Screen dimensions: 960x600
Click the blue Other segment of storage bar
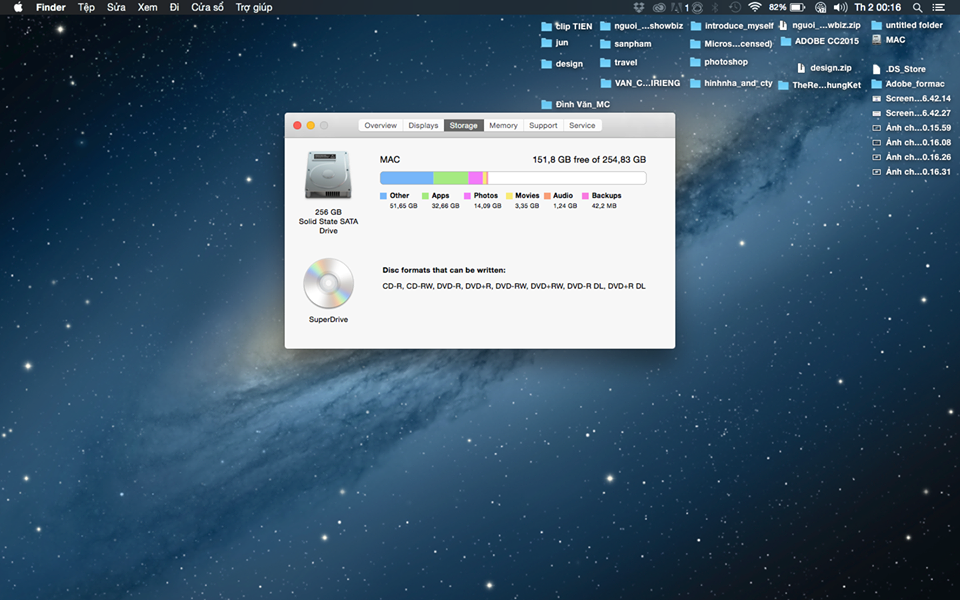(406, 178)
